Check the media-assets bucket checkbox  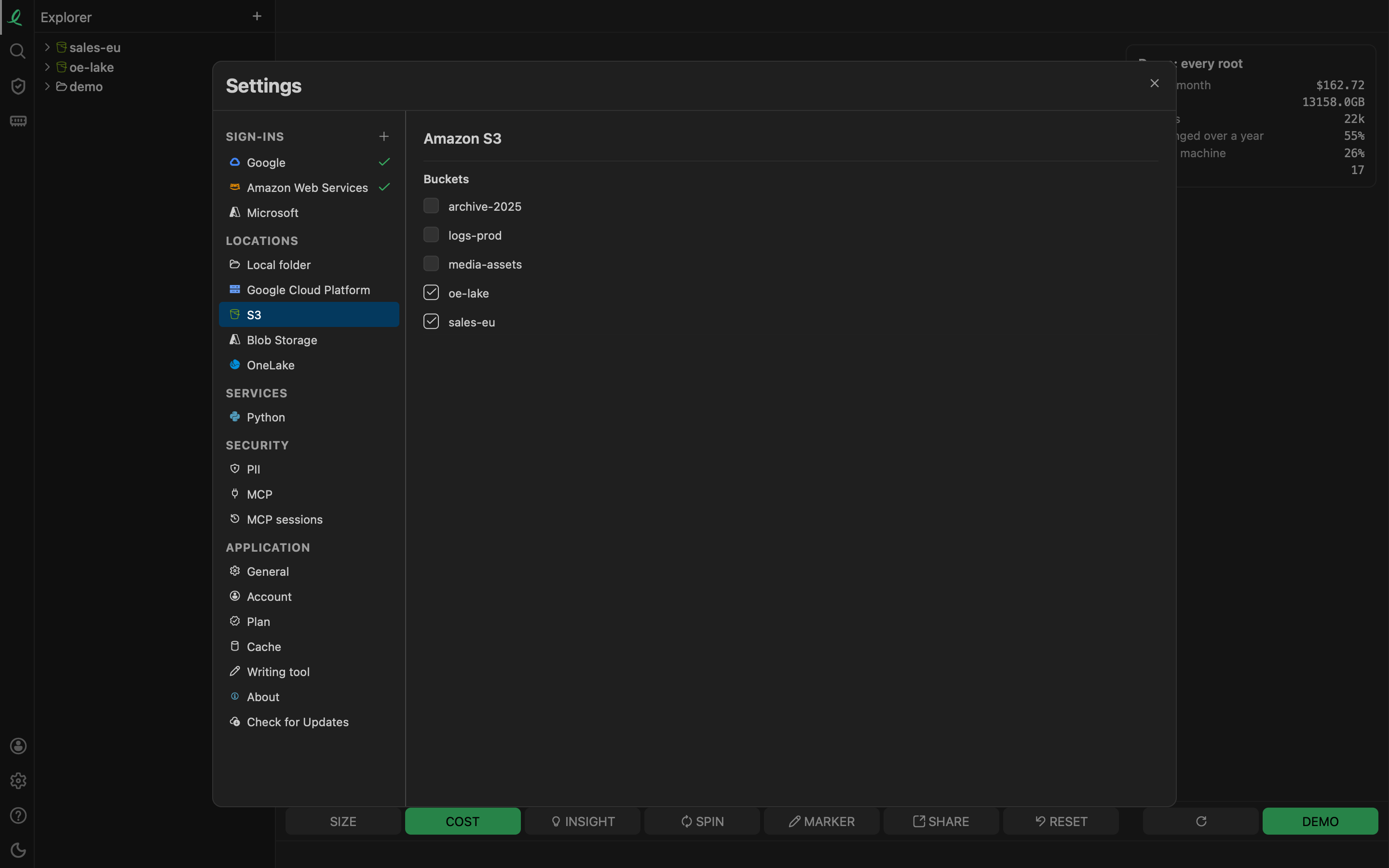point(431,263)
